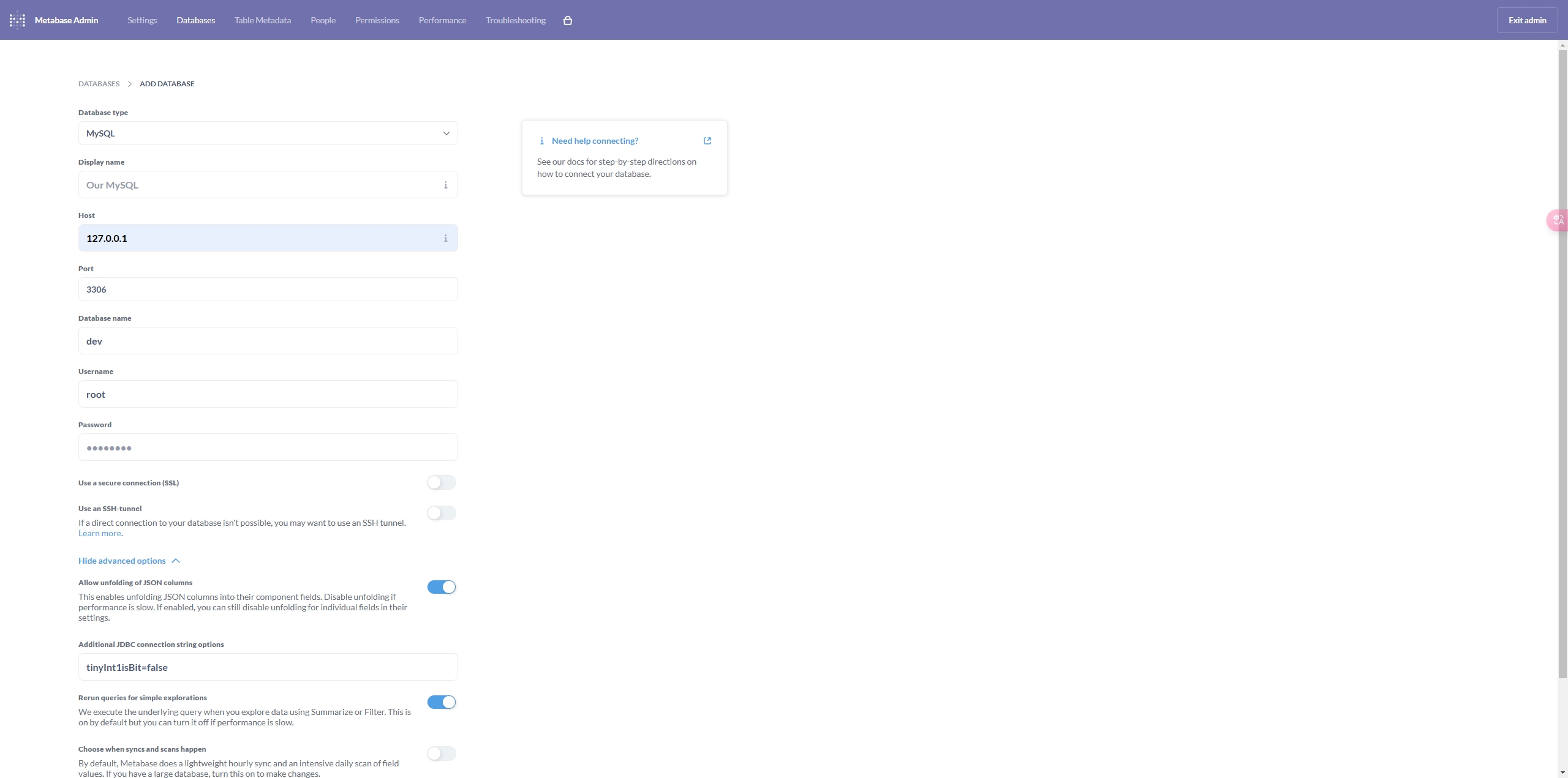Click the pink translate widget on right edge
This screenshot has height=778, width=1568.
coord(1558,220)
